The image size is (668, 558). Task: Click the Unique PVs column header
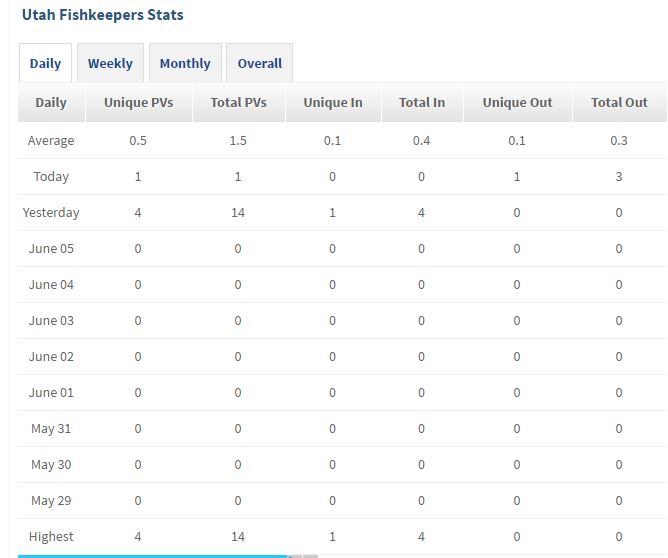click(x=138, y=102)
